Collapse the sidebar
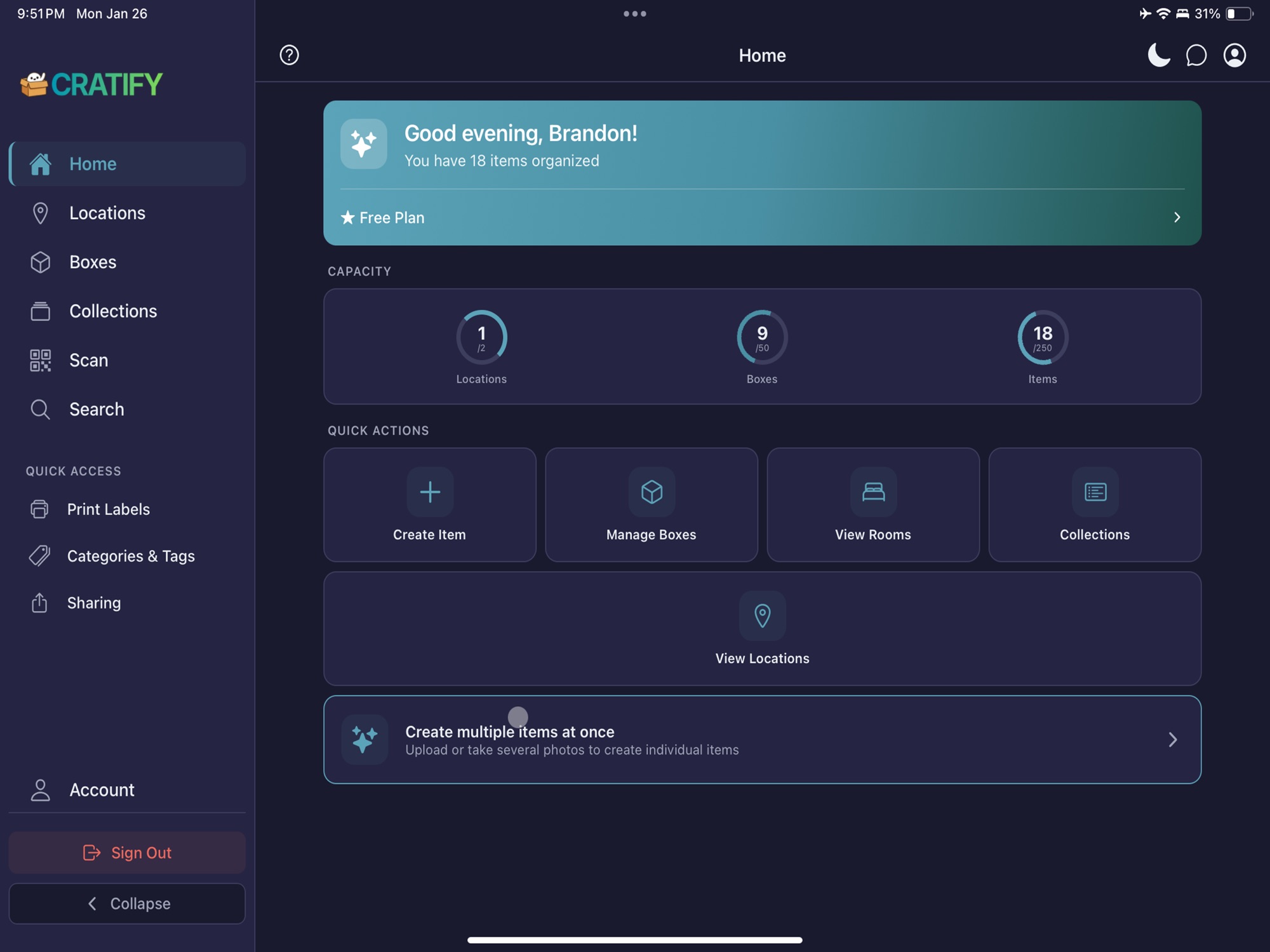The image size is (1270, 952). (127, 903)
